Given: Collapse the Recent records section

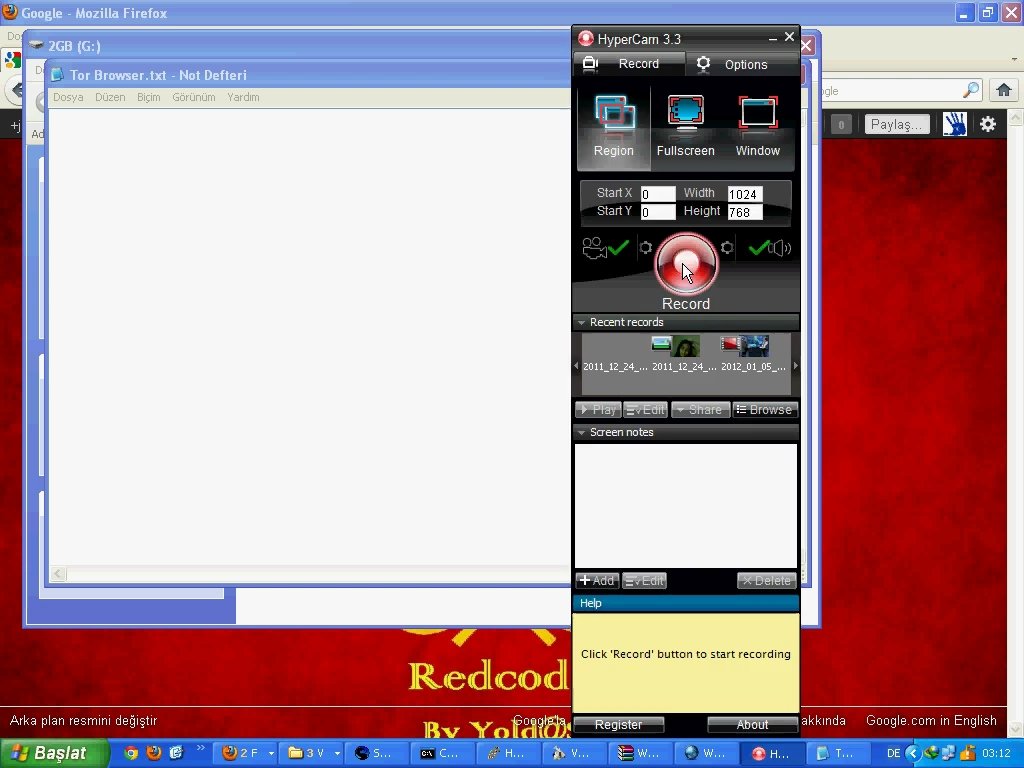Looking at the screenshot, I should 581,323.
